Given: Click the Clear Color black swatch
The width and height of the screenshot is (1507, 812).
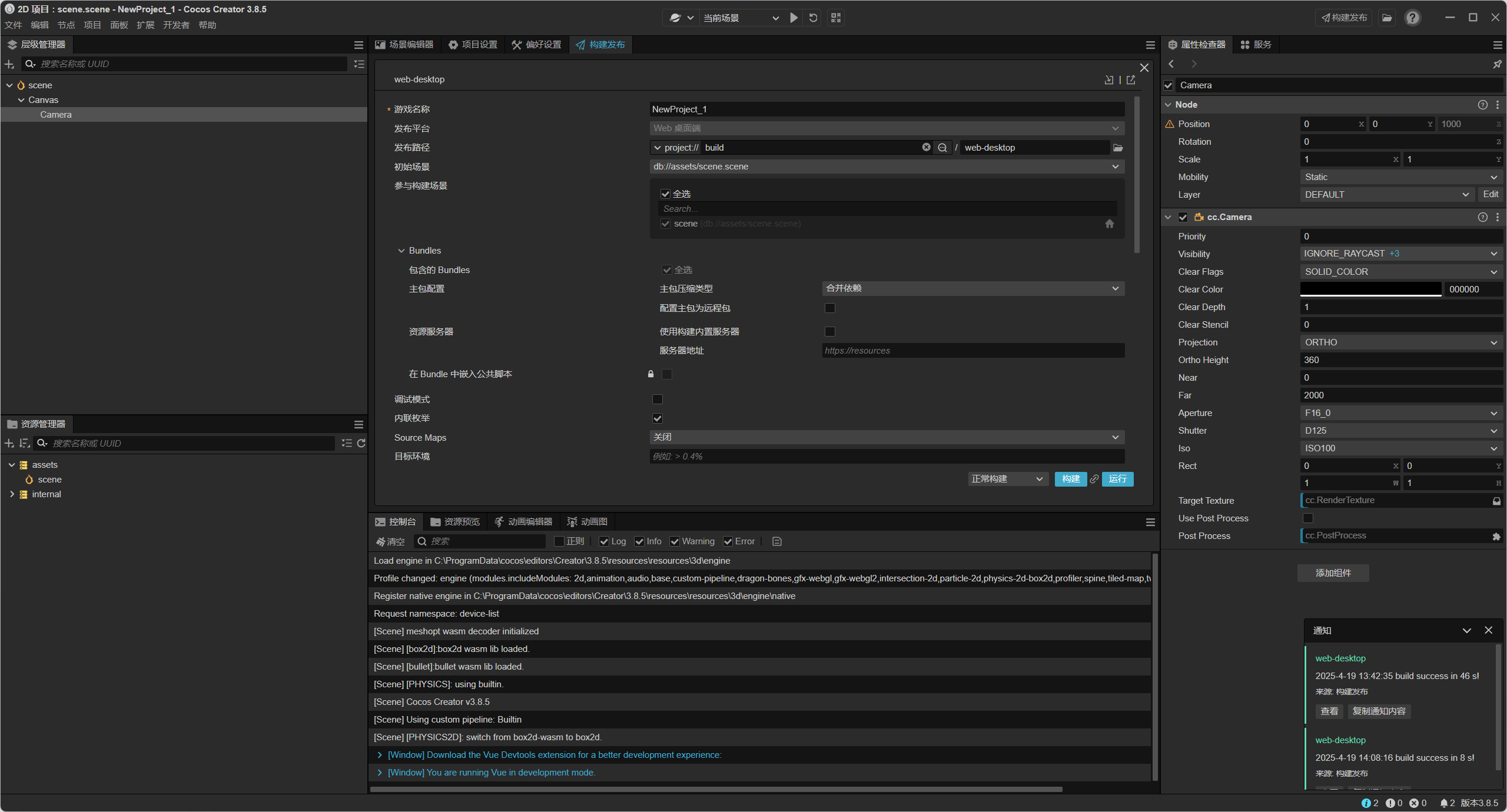Looking at the screenshot, I should pyautogui.click(x=1370, y=289).
